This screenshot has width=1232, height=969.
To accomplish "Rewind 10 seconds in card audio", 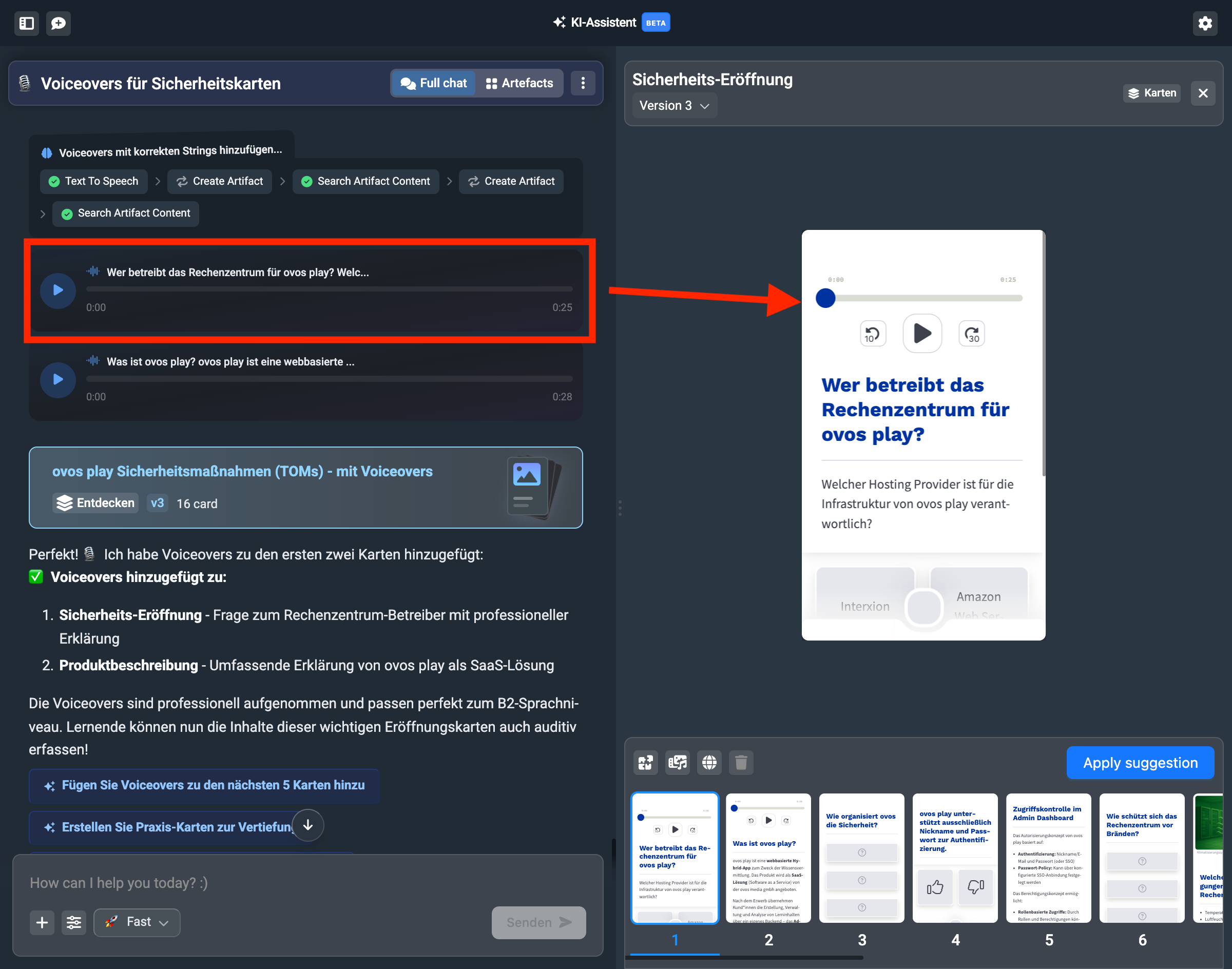I will pos(872,334).
